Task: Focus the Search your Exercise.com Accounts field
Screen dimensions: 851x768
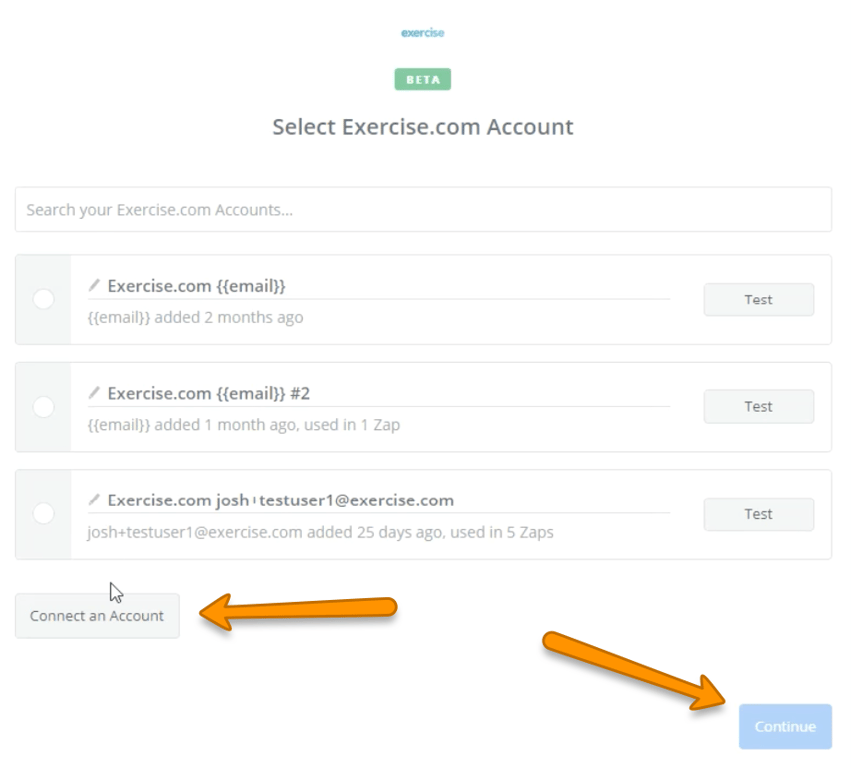Action: pos(423,210)
